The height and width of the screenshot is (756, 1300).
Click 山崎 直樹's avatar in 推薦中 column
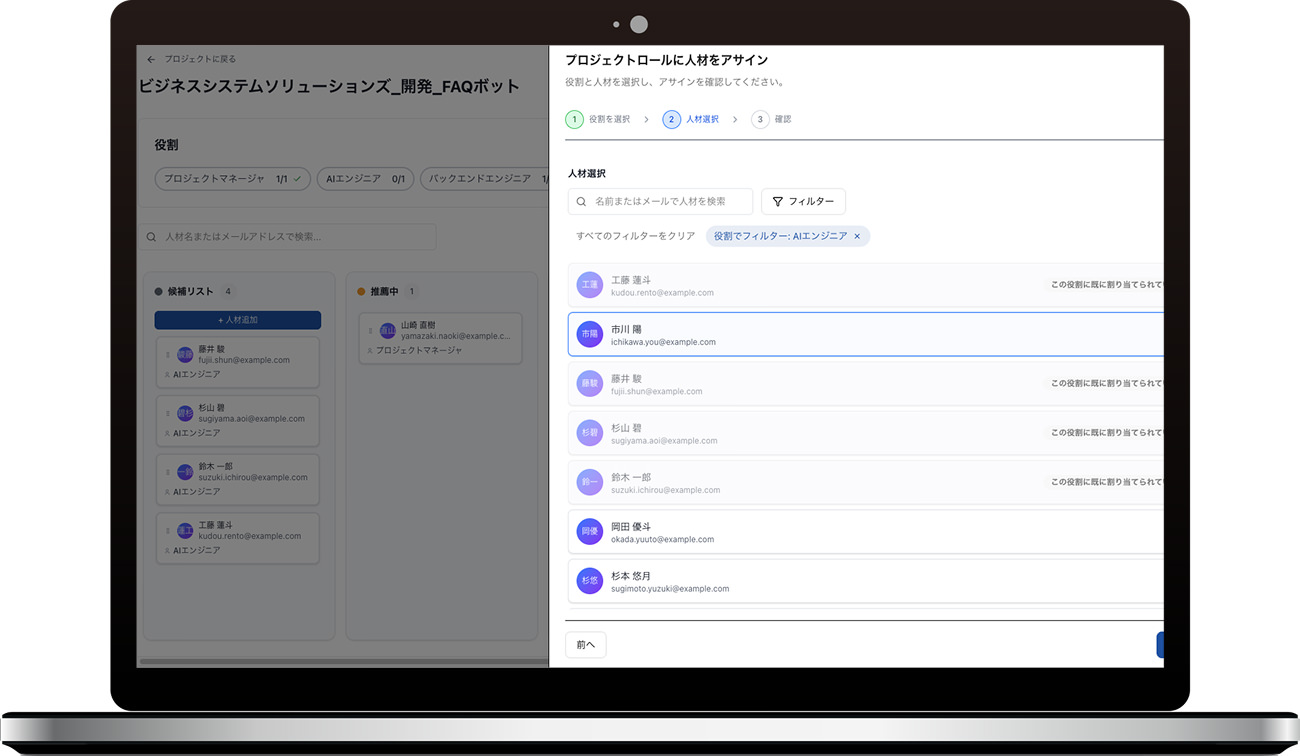[387, 331]
